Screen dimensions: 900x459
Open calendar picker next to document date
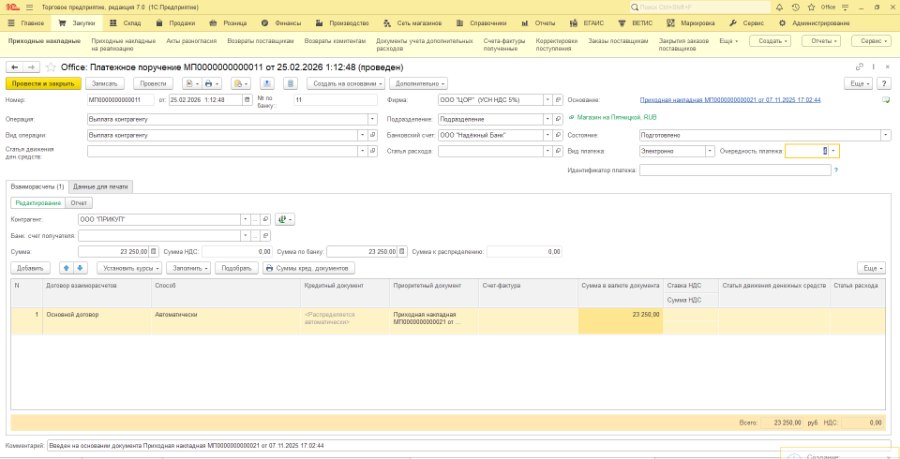click(247, 100)
